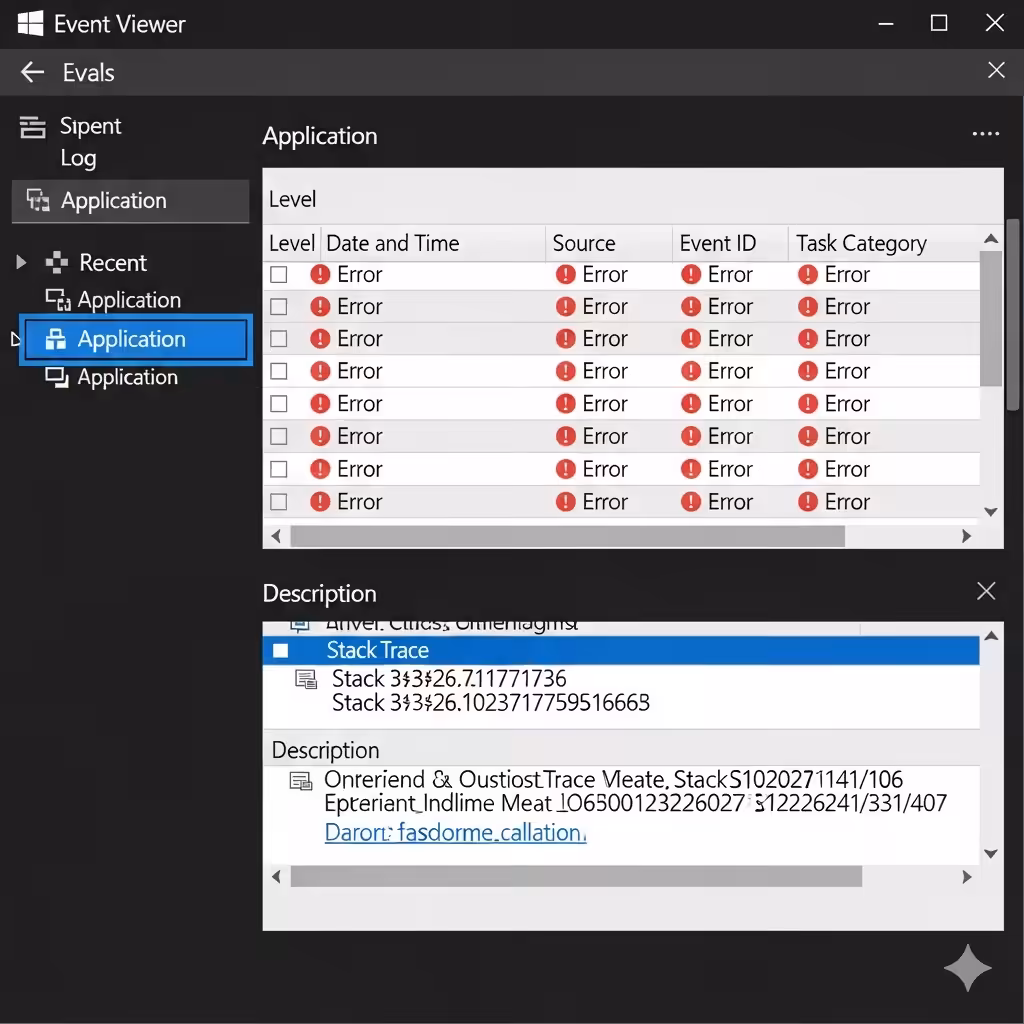Click the Epteriant_Indlime Meat description line
Image resolution: width=1024 pixels, height=1024 pixels.
pos(635,803)
